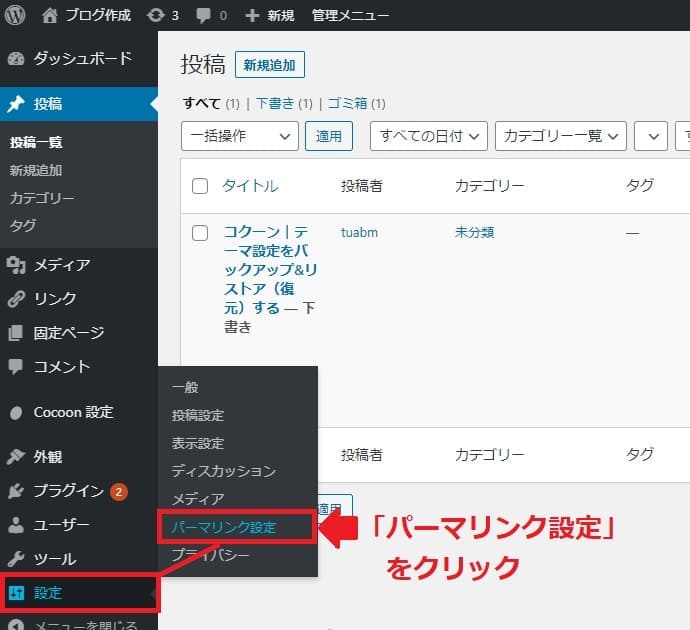The image size is (690, 630).
Task: Click author link tuabm
Action: click(359, 232)
